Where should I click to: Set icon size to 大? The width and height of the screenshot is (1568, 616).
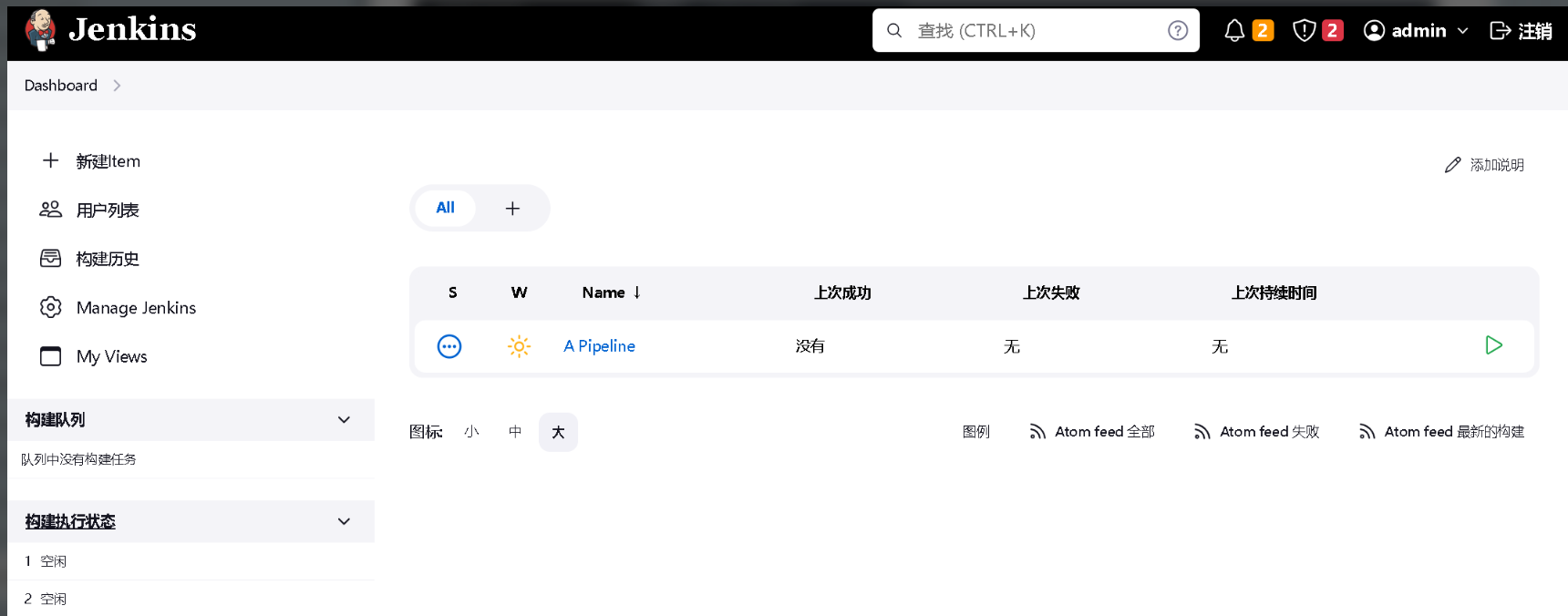pyautogui.click(x=558, y=432)
